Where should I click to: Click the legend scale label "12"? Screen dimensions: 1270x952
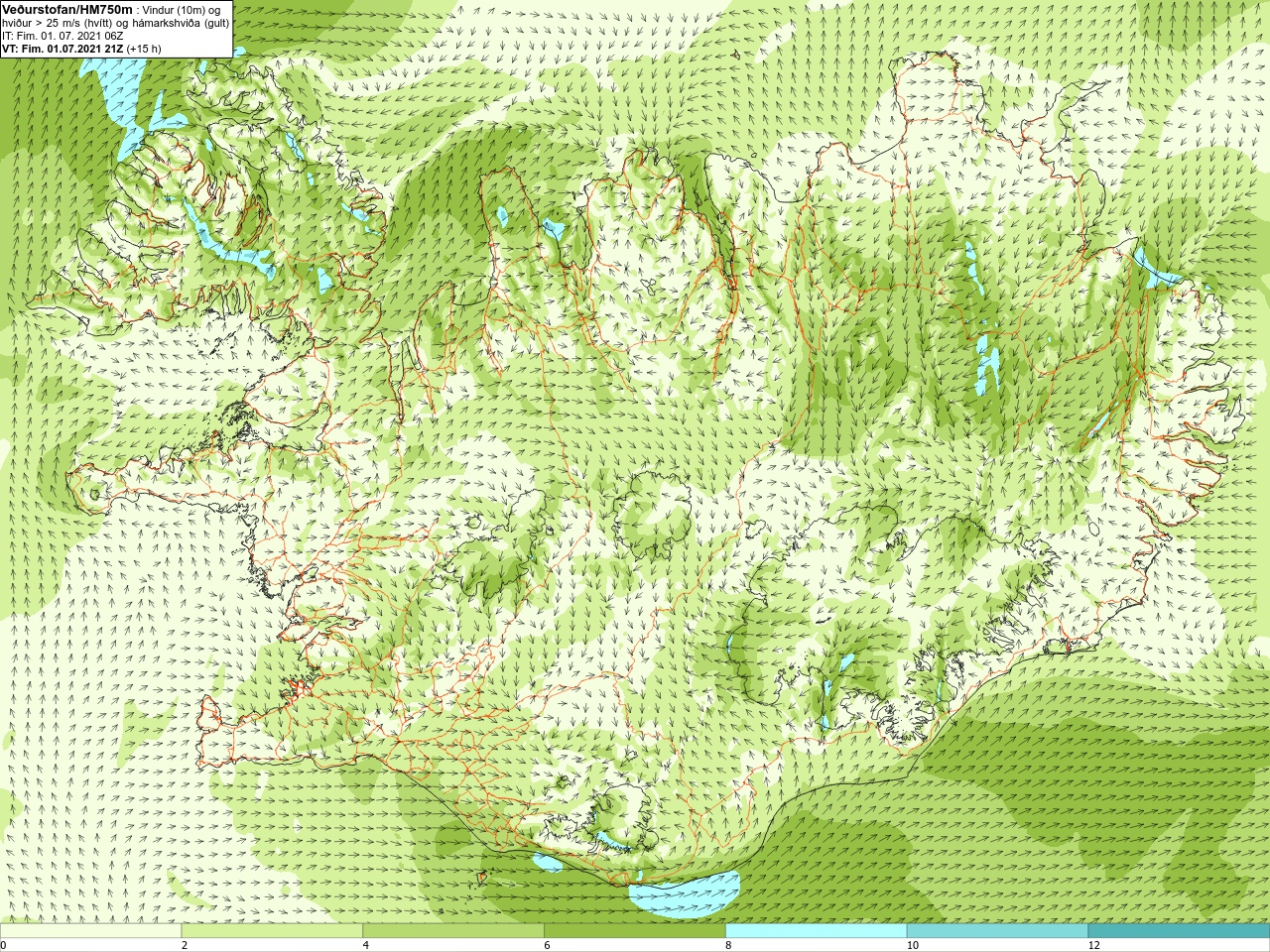[1094, 945]
